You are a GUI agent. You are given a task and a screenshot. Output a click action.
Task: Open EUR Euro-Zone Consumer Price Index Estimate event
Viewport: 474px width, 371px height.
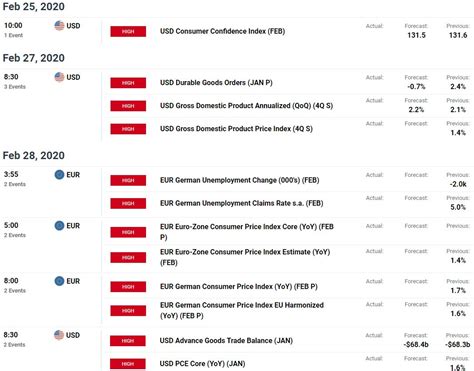click(245, 257)
